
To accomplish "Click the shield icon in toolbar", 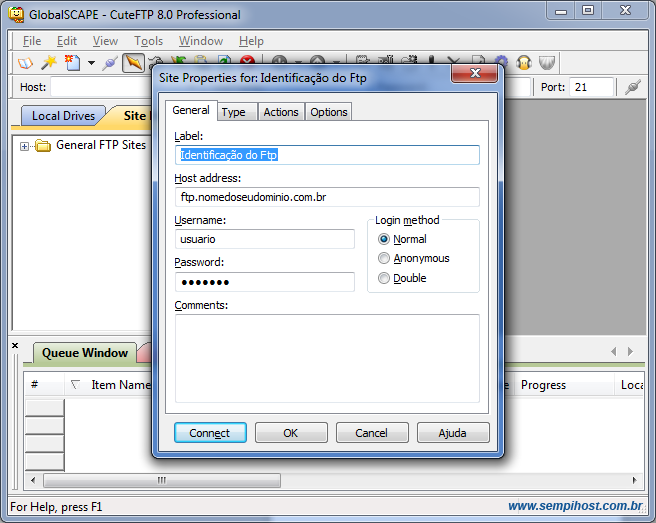I will coord(546,63).
